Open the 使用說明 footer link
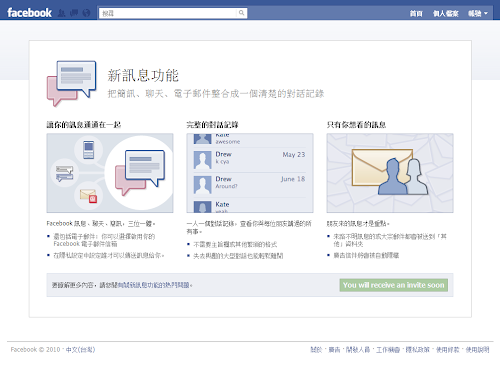The image size is (500, 372). coord(477,350)
